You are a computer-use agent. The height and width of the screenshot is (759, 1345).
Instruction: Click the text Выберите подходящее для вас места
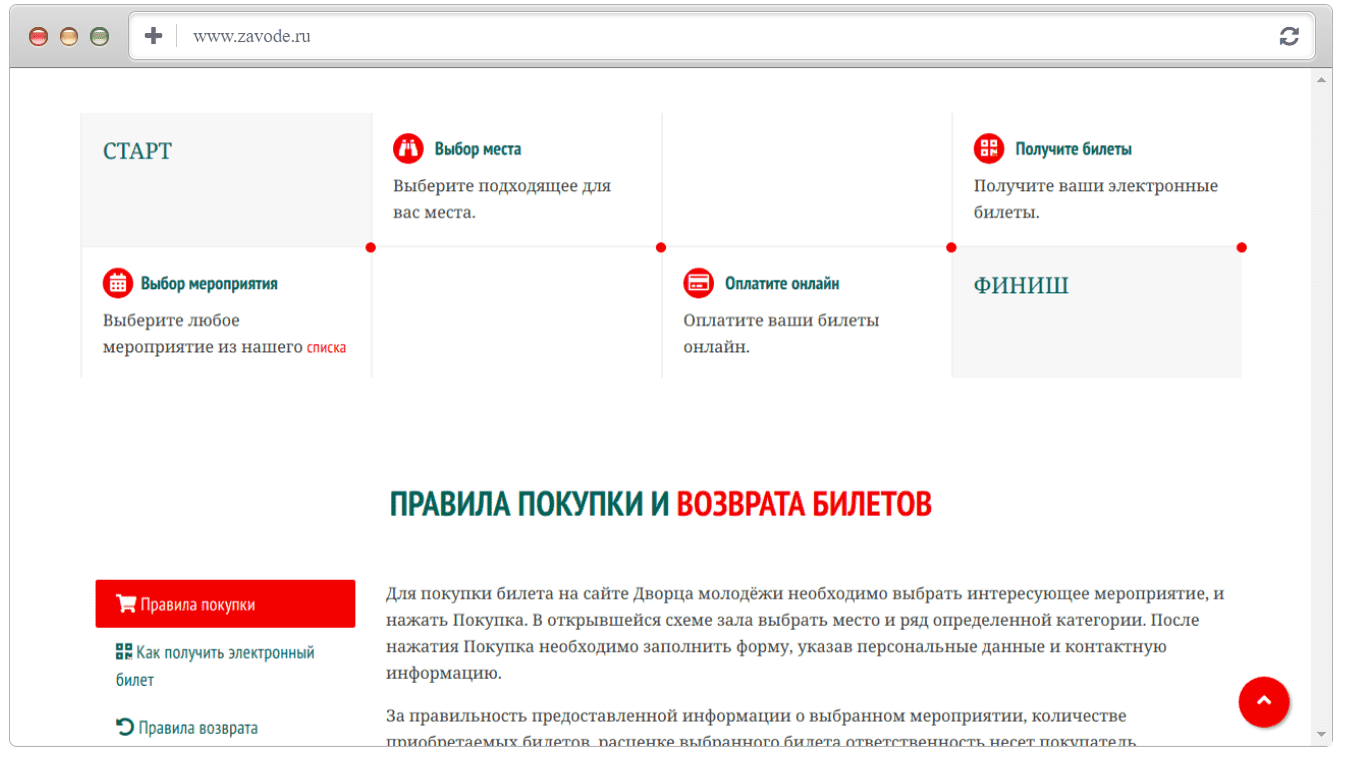pyautogui.click(x=502, y=199)
